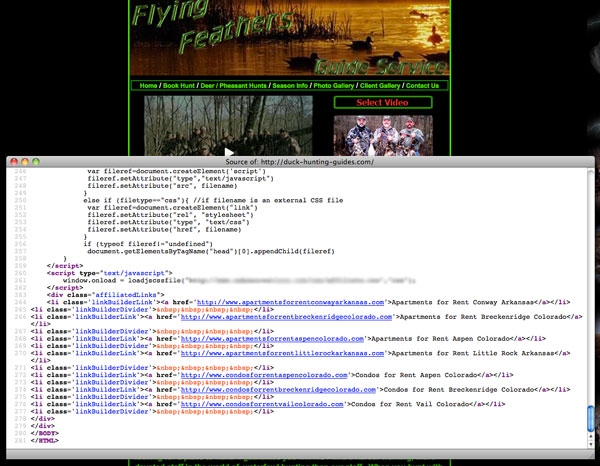600x466 pixels.
Task: Click the closing </BODY> tag line
Action: 45,433
